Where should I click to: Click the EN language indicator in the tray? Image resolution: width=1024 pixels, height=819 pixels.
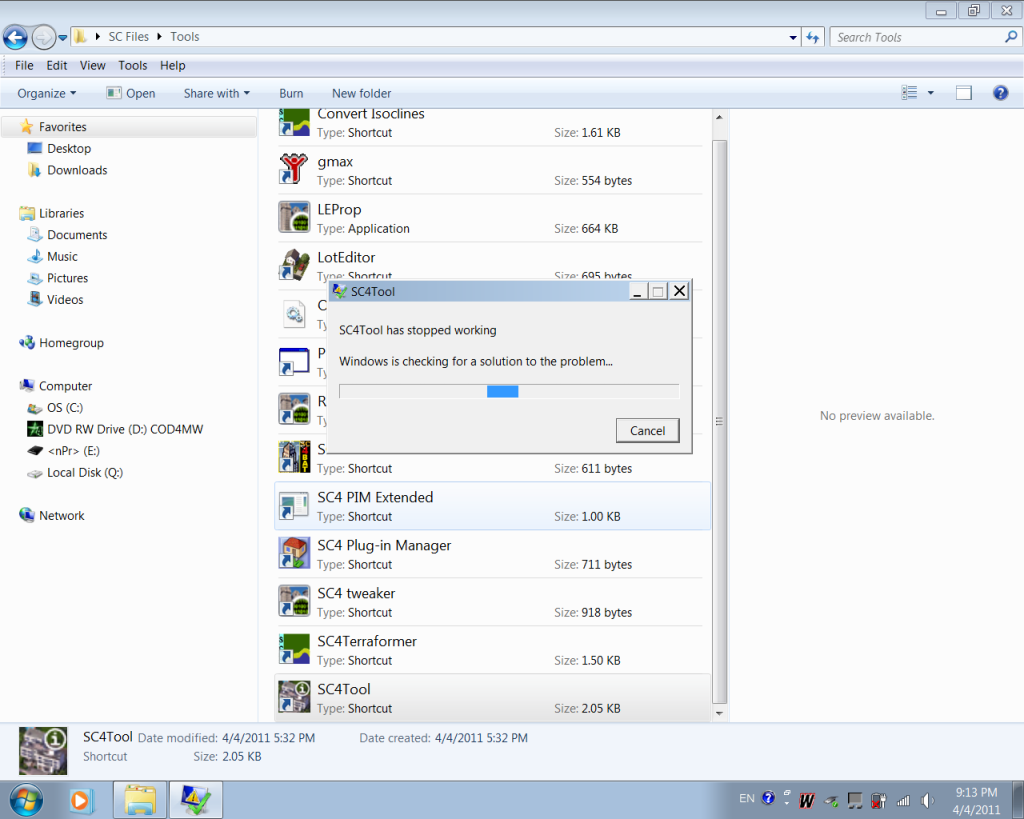[x=746, y=798]
